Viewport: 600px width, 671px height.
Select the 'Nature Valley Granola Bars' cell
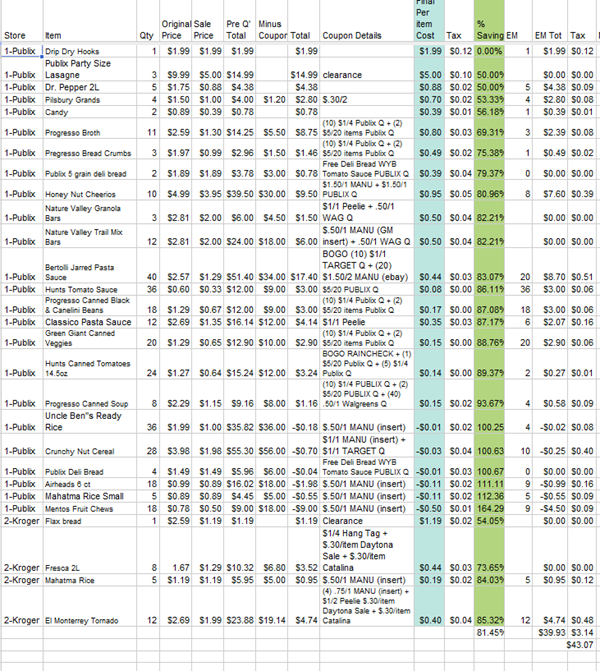pos(89,212)
